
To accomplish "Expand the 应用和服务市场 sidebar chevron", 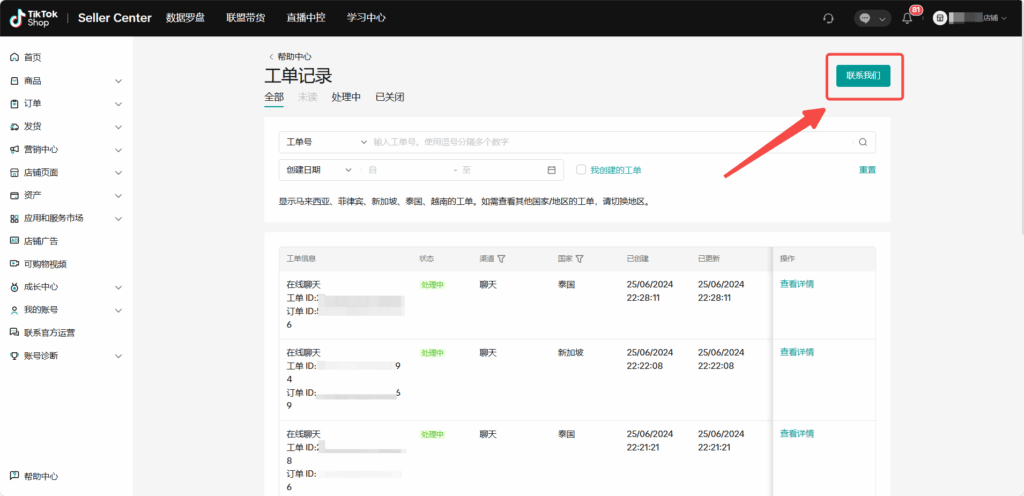I will [118, 219].
